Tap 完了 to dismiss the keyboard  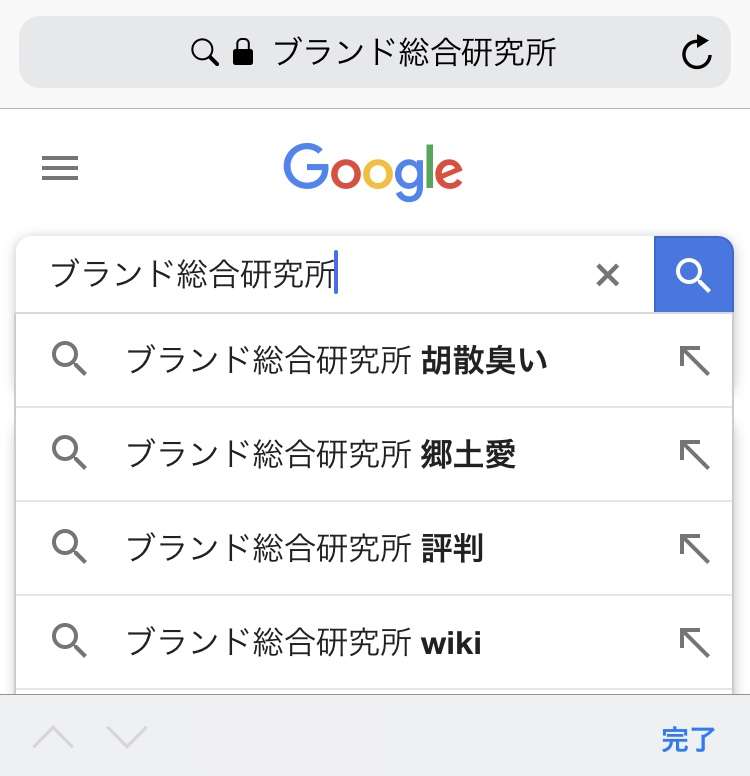688,740
